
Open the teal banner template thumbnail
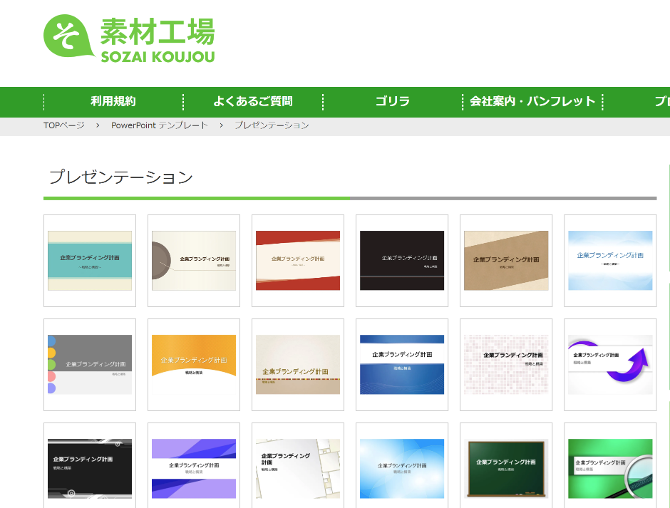tap(90, 260)
